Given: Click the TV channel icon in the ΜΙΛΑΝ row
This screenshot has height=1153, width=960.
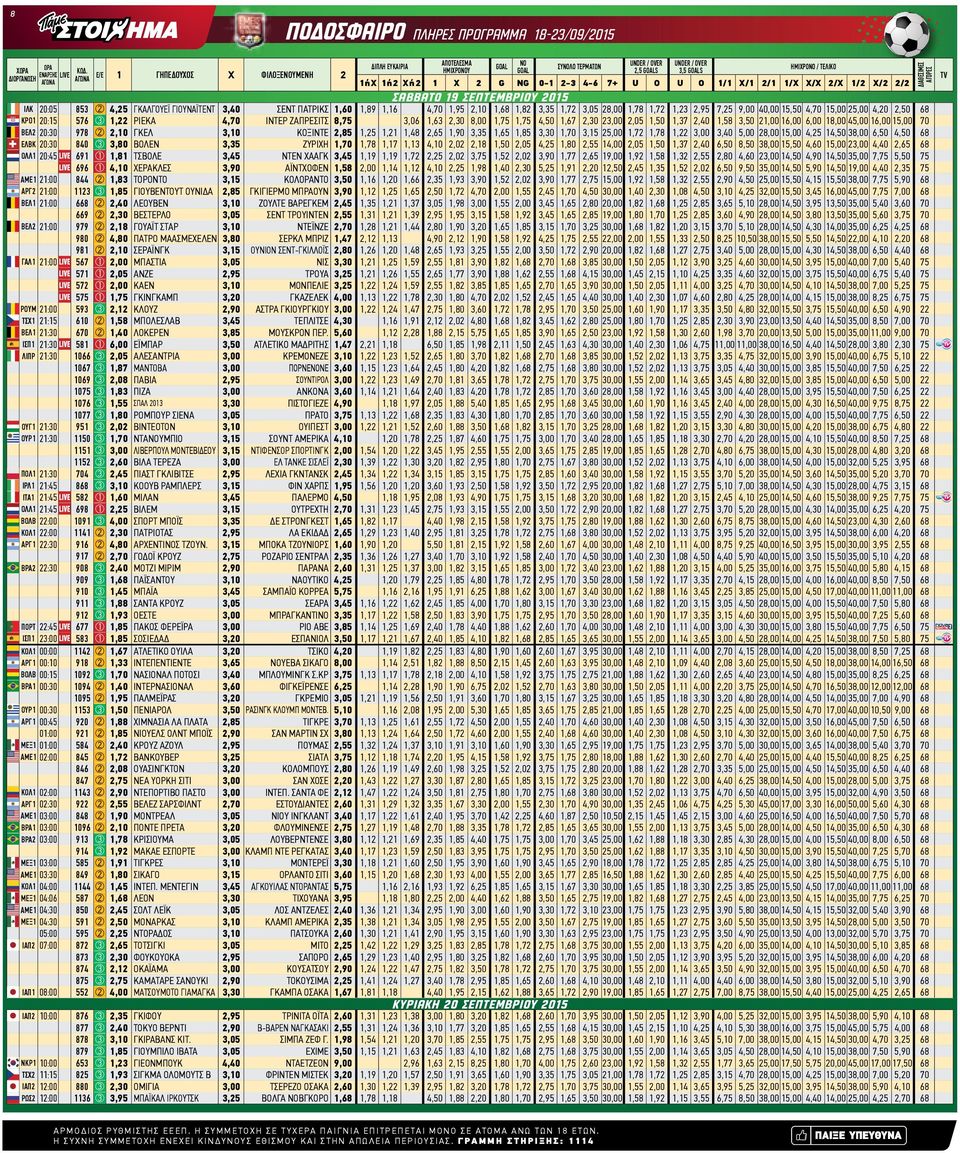Looking at the screenshot, I should [944, 498].
